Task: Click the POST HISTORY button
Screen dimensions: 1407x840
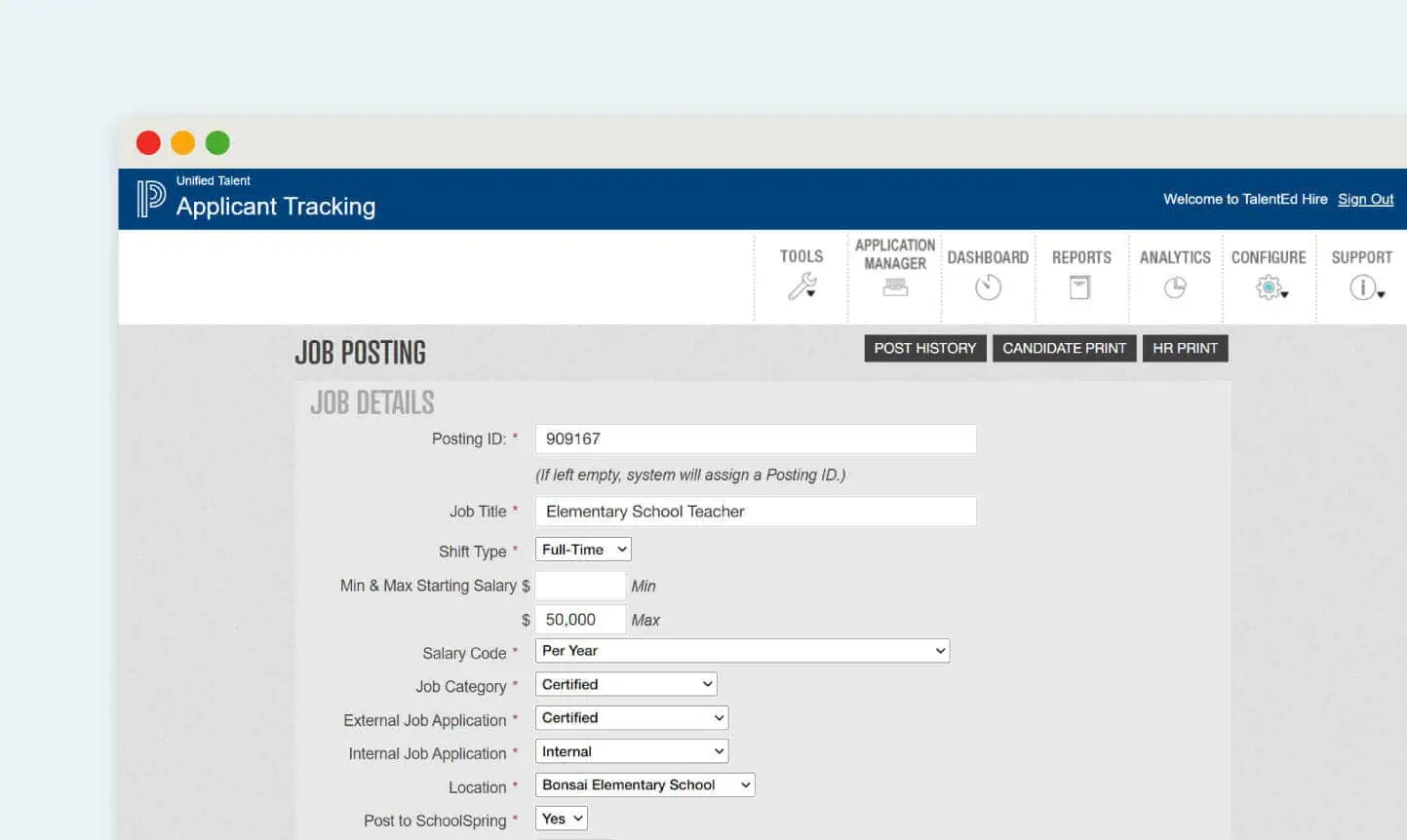Action: coord(924,348)
